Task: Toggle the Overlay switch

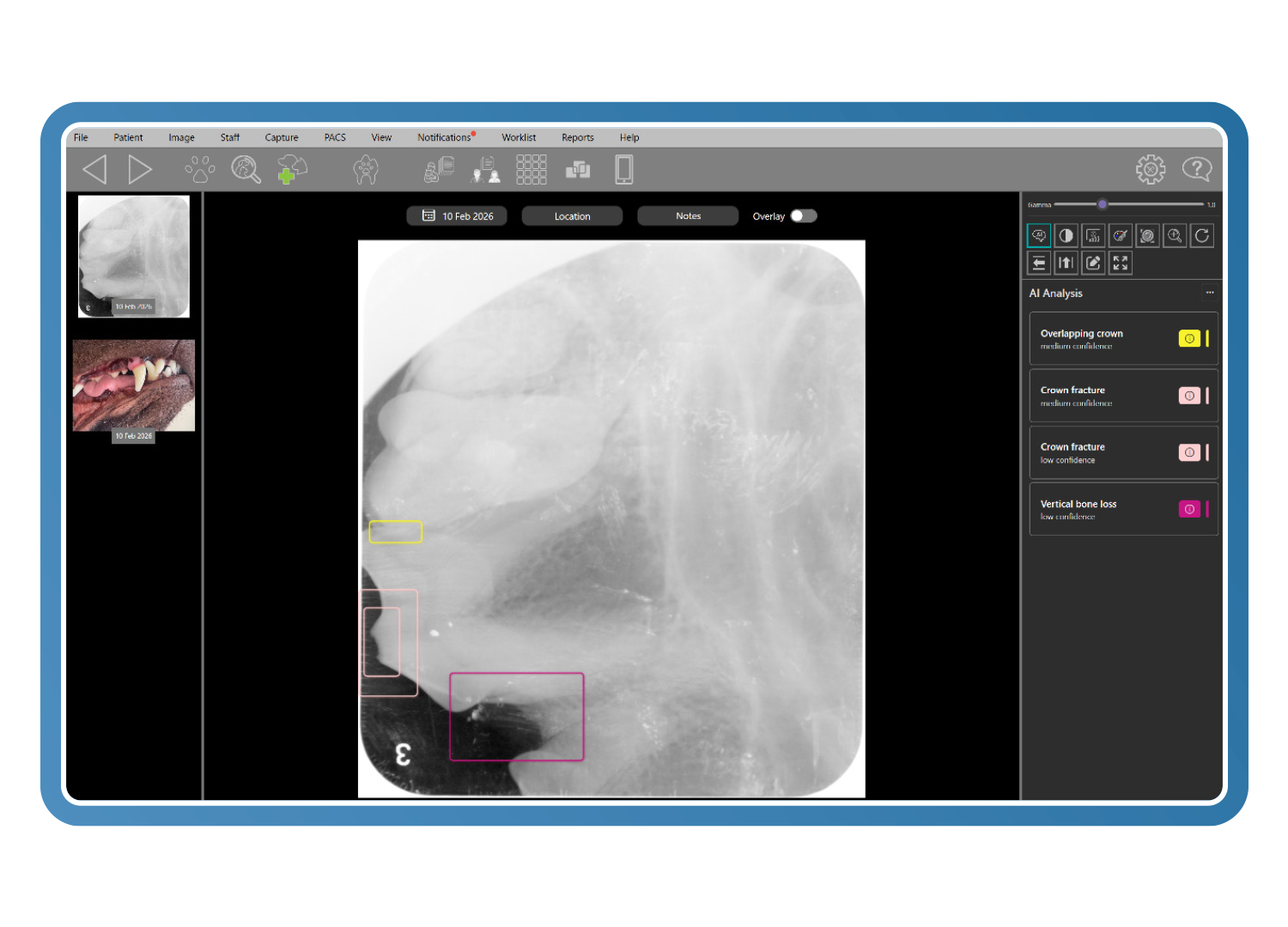Action: point(803,216)
